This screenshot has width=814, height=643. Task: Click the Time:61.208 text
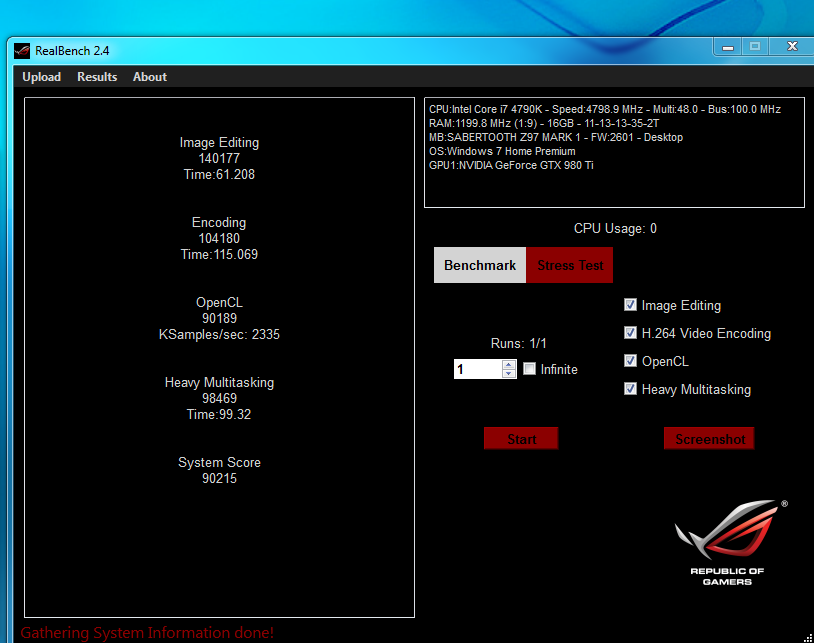(x=219, y=175)
